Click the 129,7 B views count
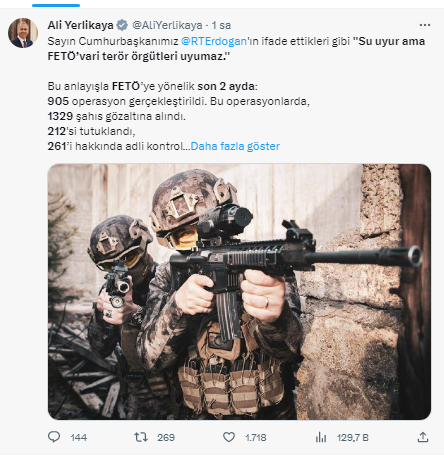This screenshot has height=462, width=444. coord(353,437)
